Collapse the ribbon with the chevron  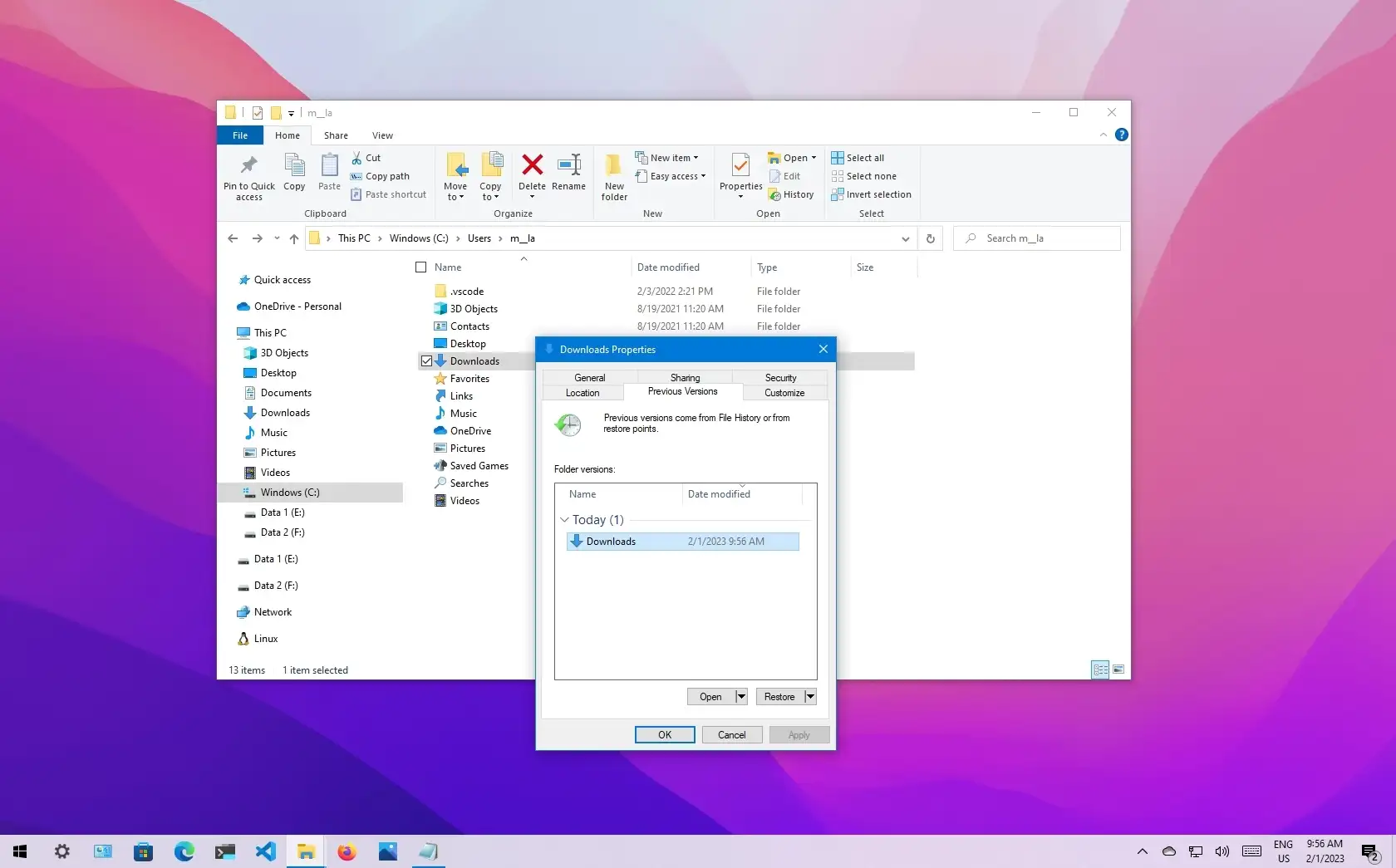tap(1104, 135)
